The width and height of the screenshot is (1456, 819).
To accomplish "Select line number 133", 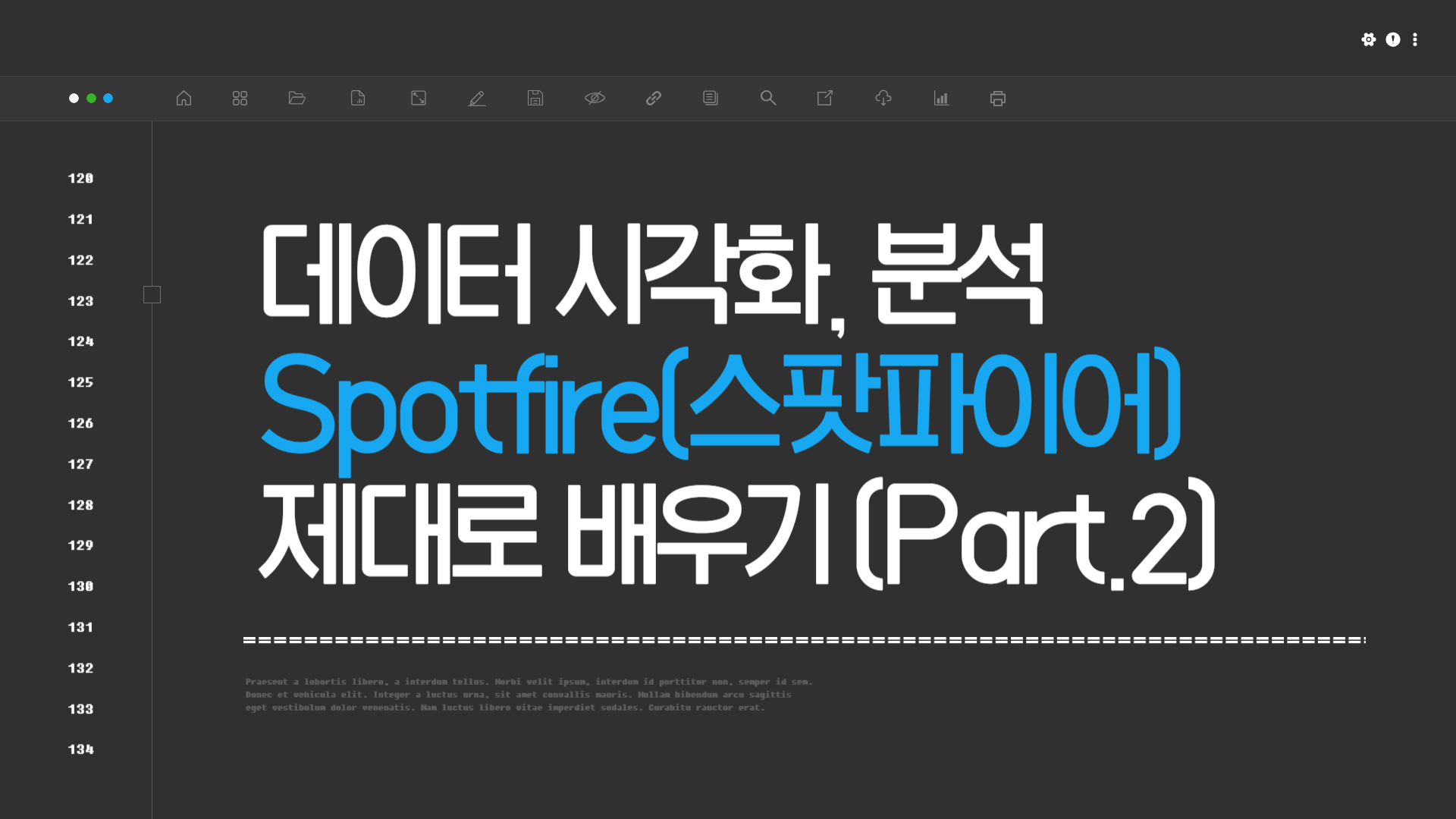I will tap(81, 709).
